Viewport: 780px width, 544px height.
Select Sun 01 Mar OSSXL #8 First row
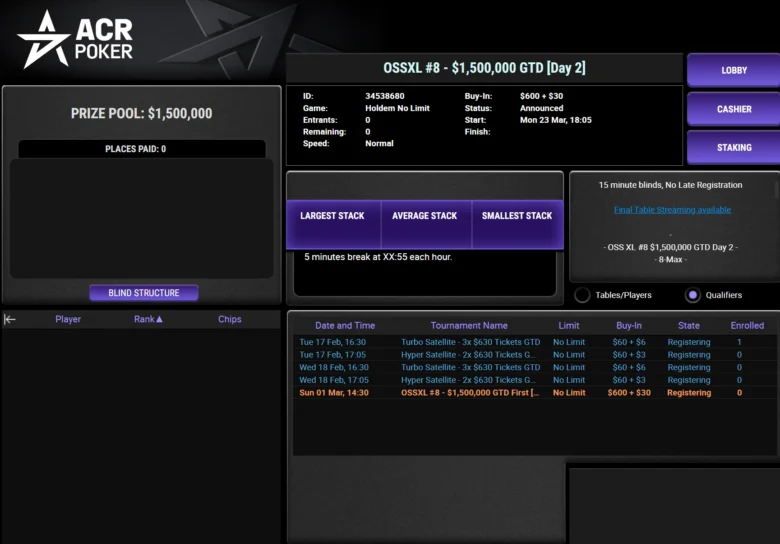535,393
